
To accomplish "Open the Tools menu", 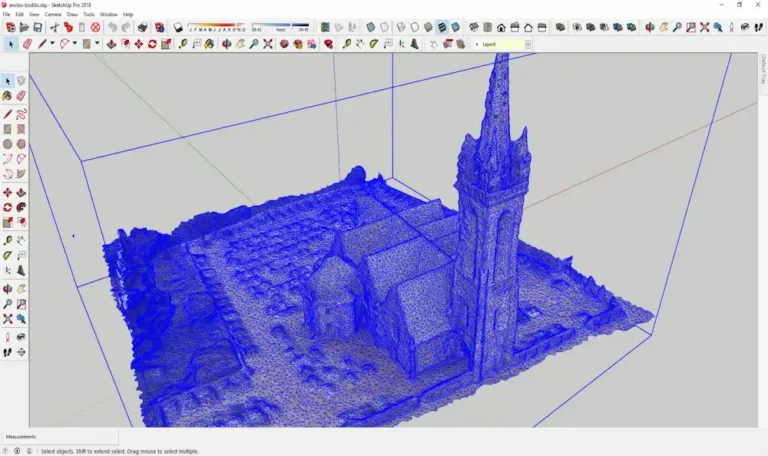I will (89, 15).
